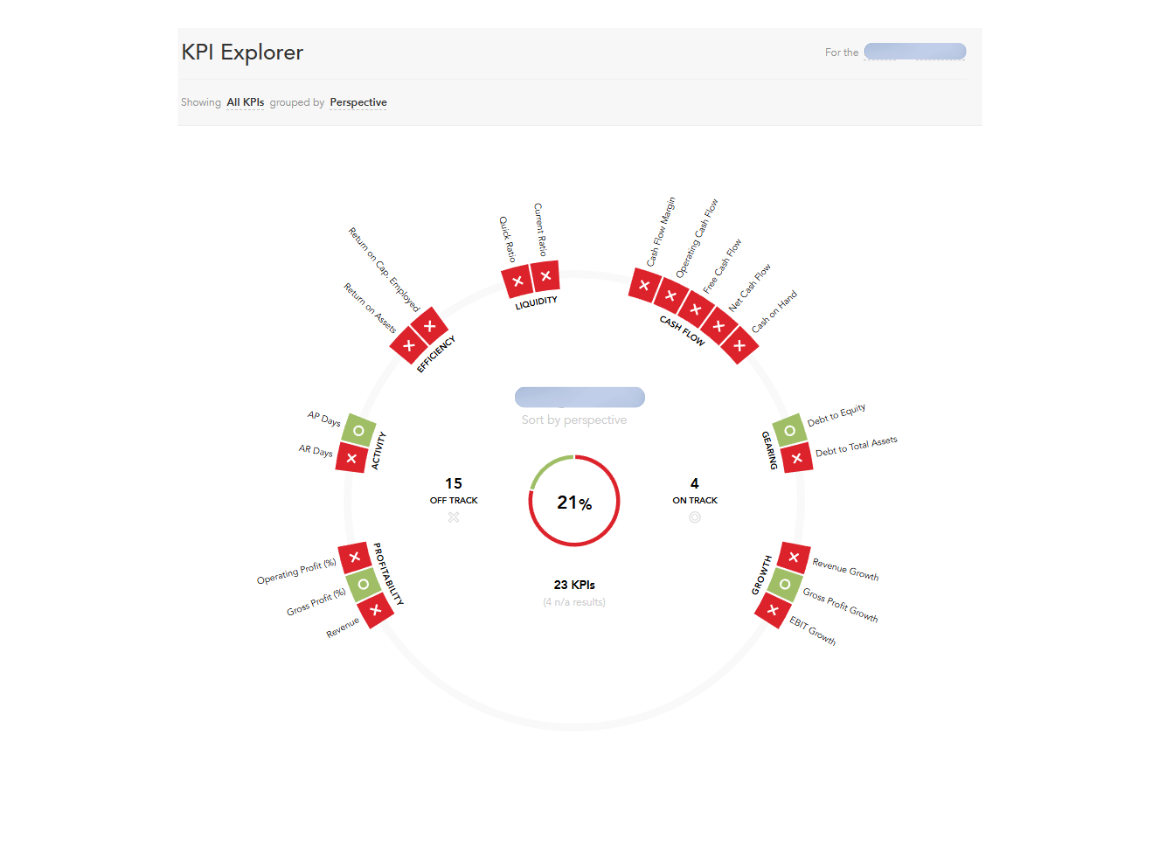Open the Debt to Equity green tile
Screen dimensions: 1160x865
(789, 431)
